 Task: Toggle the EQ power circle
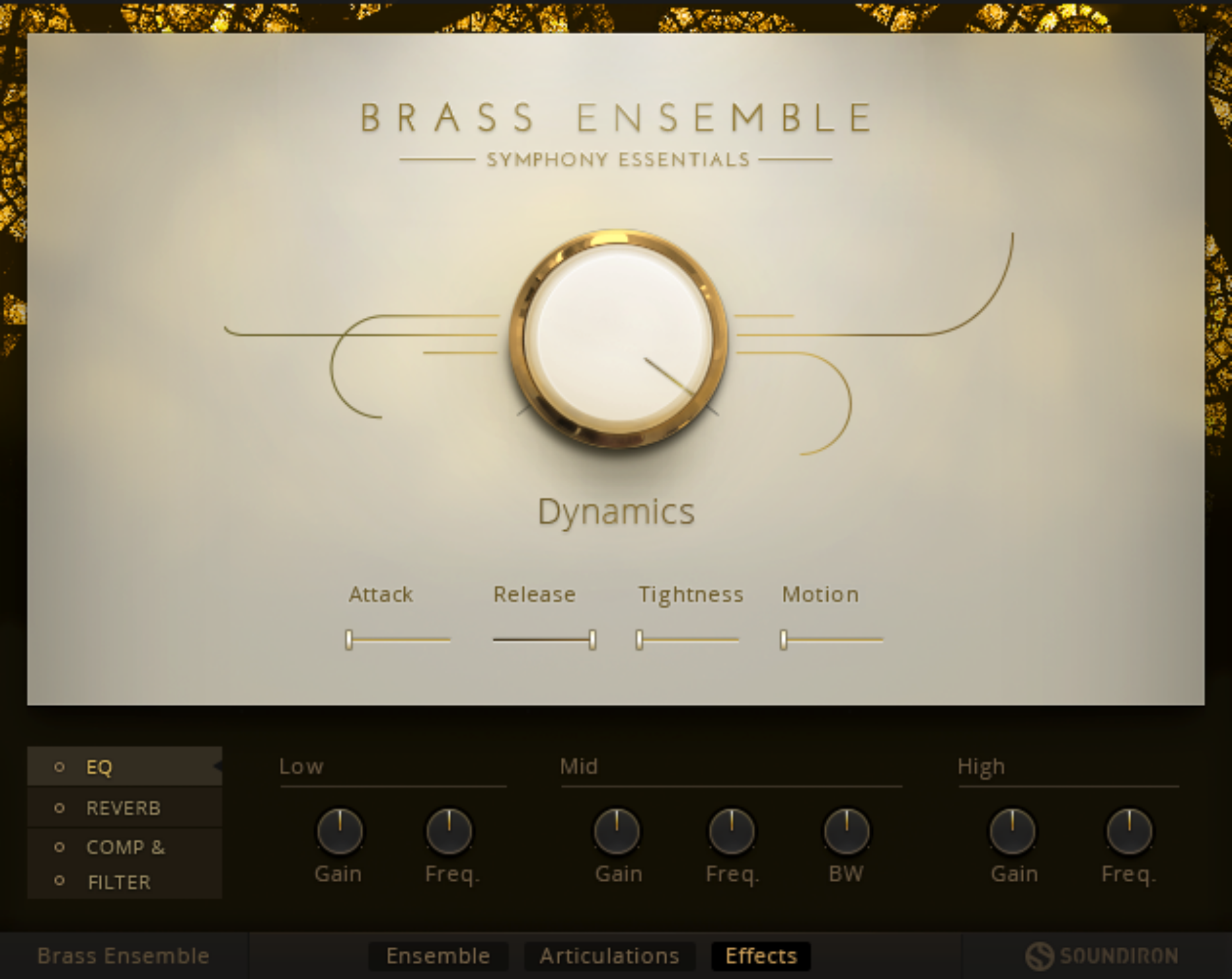(60, 767)
